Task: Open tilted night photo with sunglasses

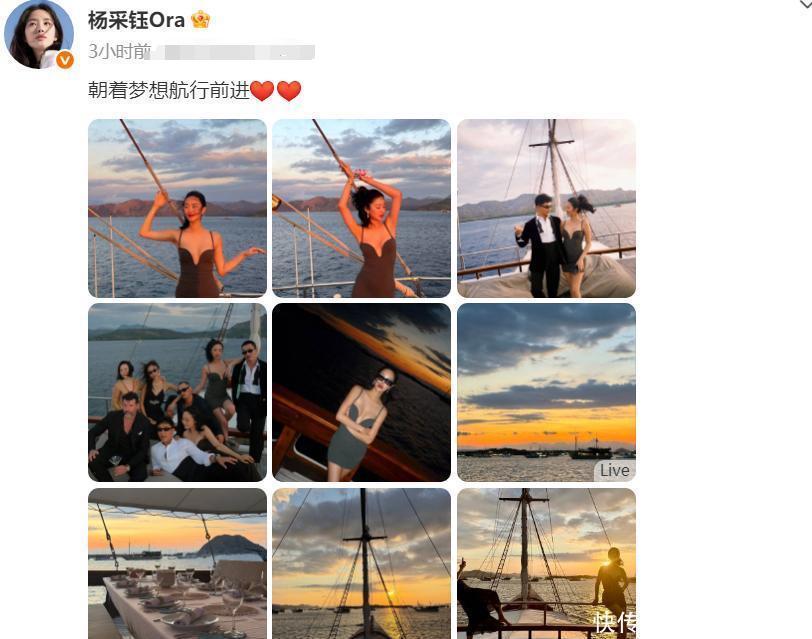Action: click(x=361, y=393)
